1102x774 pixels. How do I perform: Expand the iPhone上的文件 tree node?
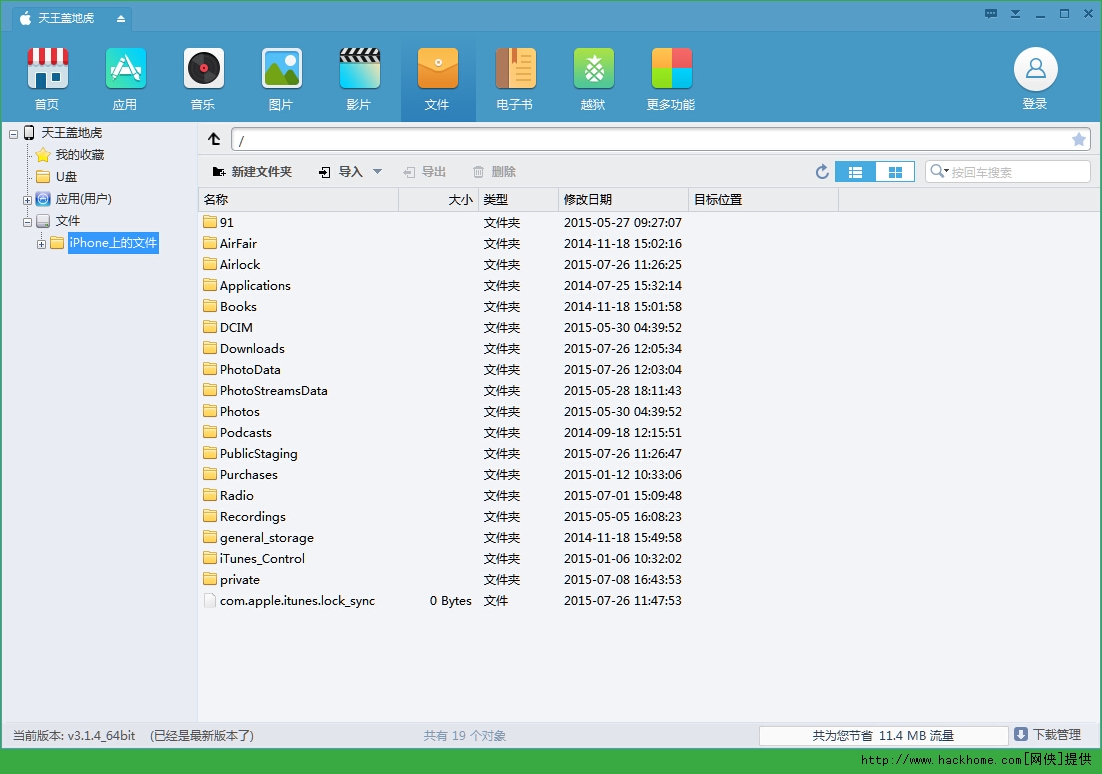pos(41,243)
